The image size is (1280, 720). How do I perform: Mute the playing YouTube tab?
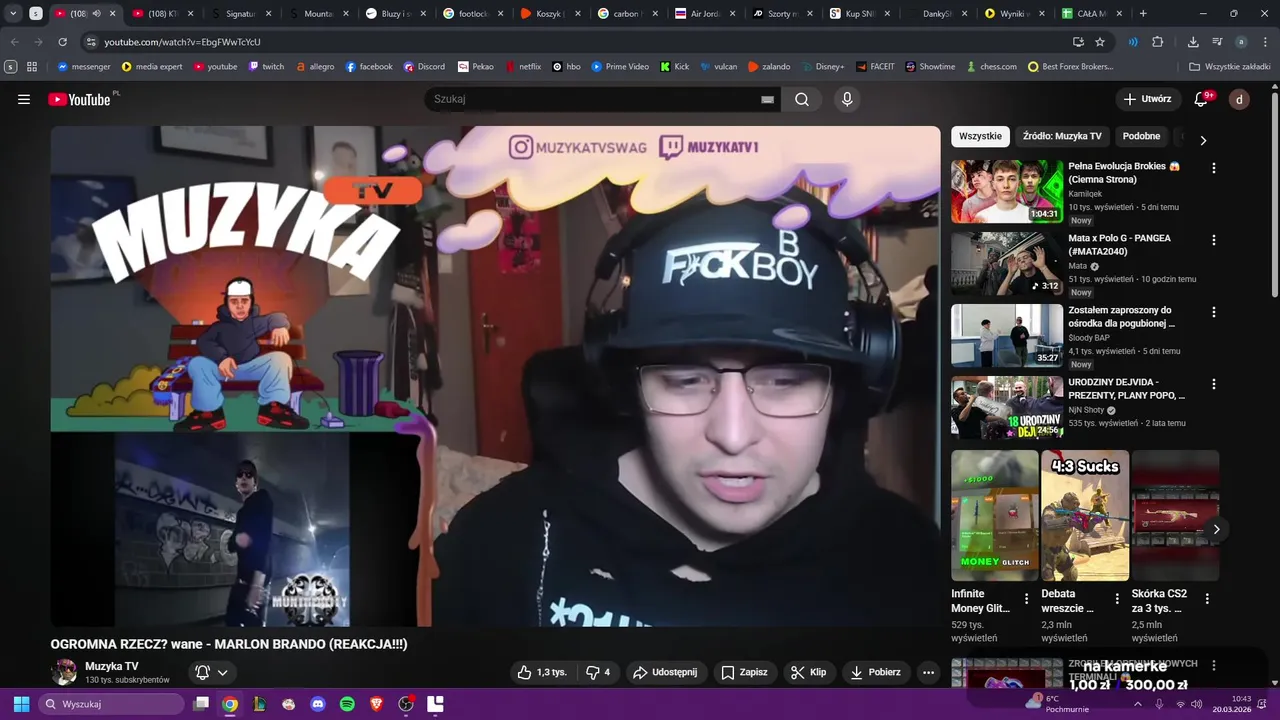pyautogui.click(x=97, y=14)
